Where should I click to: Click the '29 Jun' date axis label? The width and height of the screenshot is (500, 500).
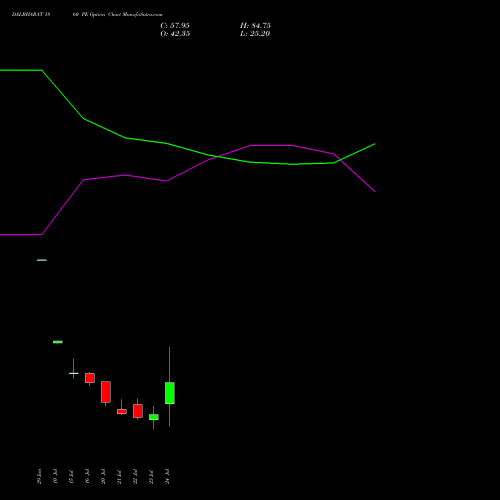coord(39,476)
